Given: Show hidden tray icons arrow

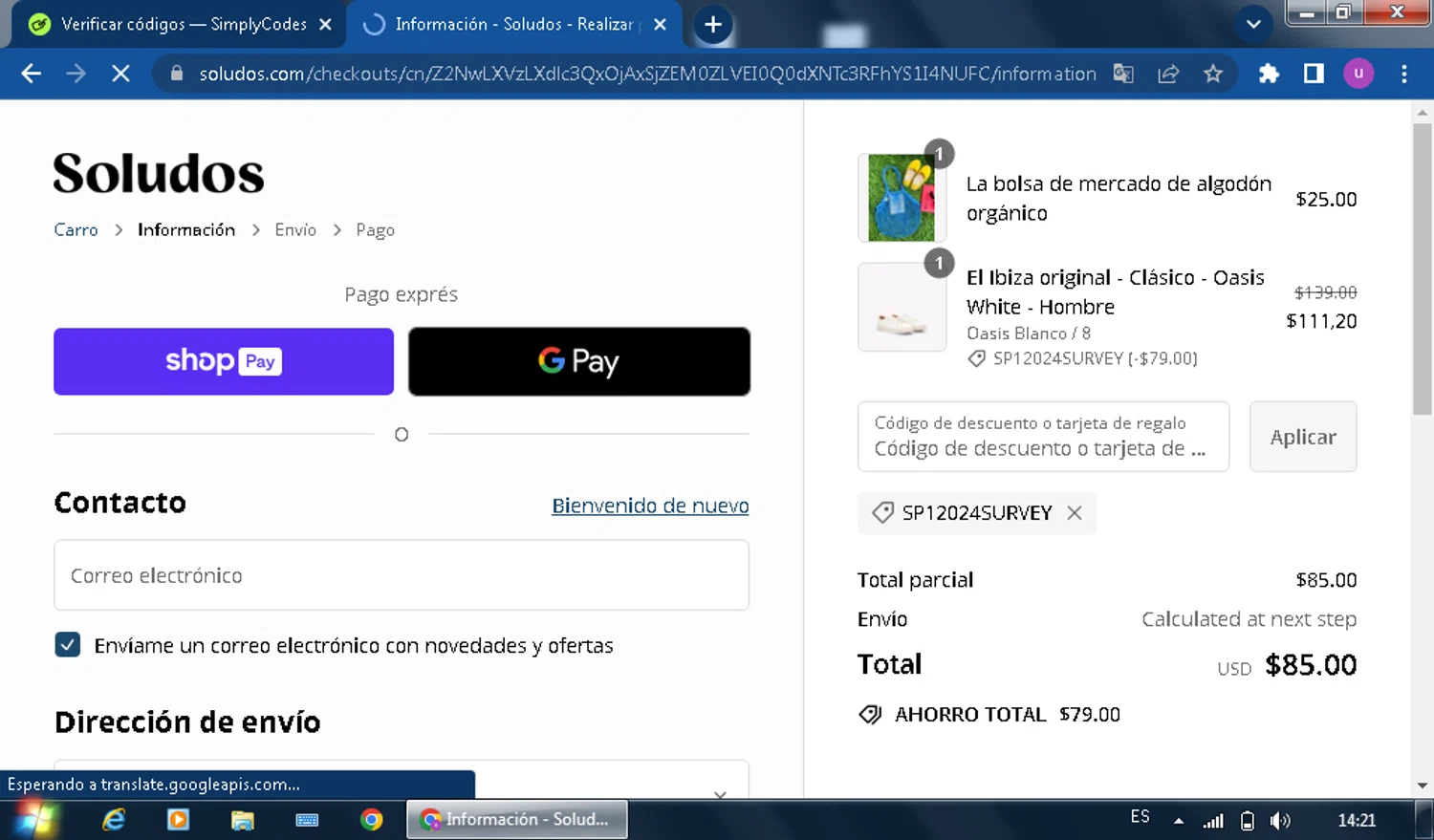Looking at the screenshot, I should 1179,820.
